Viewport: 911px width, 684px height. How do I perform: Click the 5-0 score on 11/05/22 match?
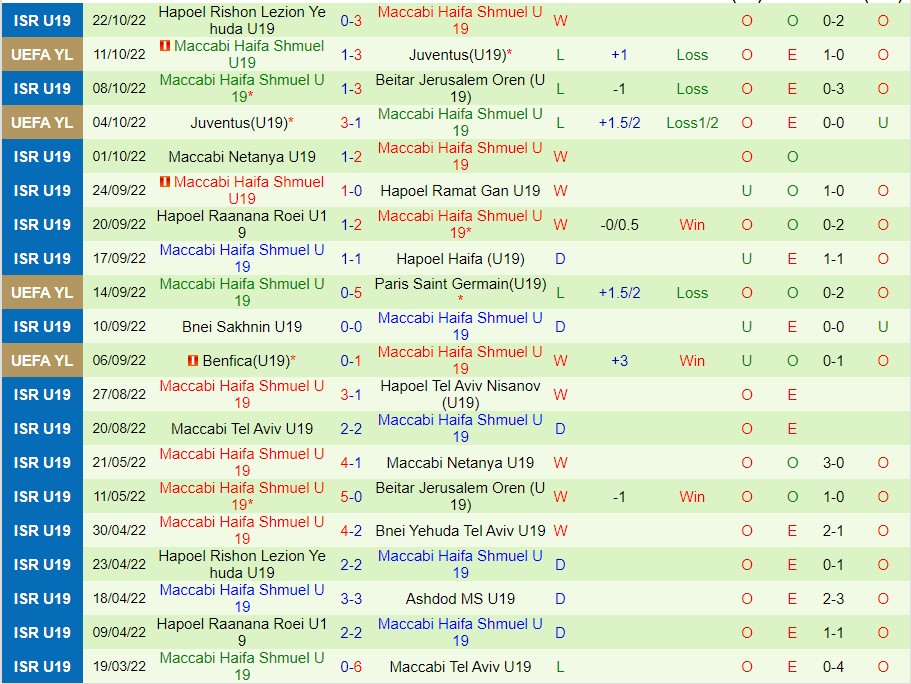click(351, 497)
